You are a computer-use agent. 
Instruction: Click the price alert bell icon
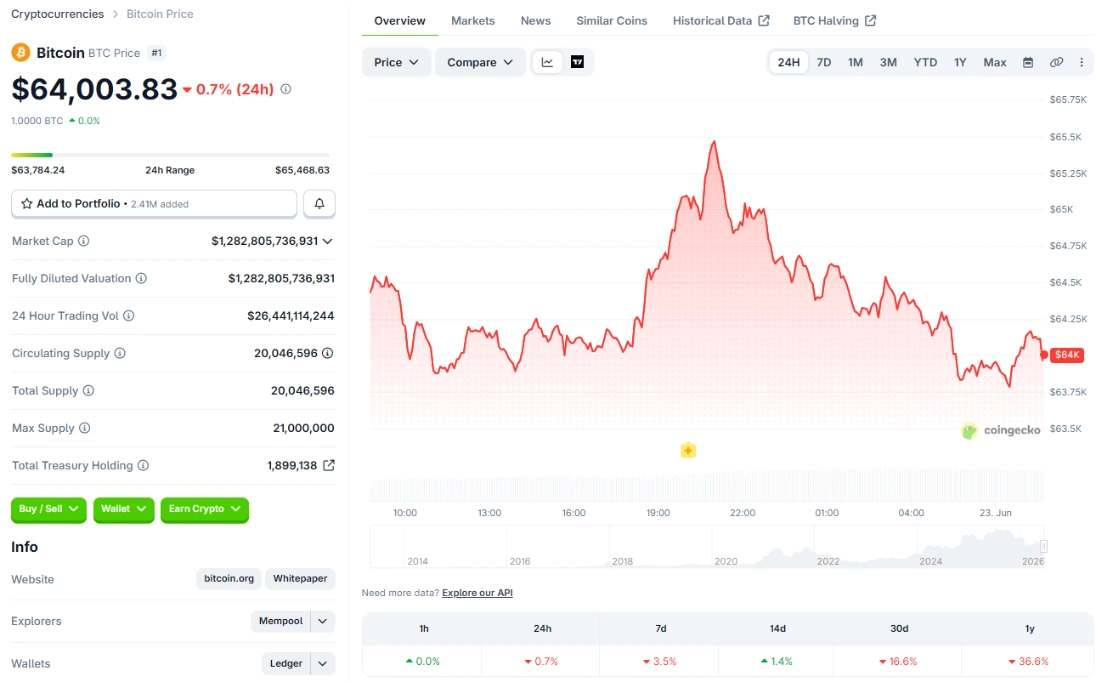tap(319, 203)
